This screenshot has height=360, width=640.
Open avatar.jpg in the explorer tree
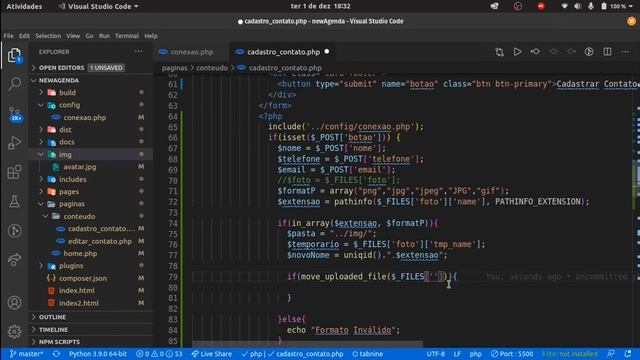[x=80, y=167]
